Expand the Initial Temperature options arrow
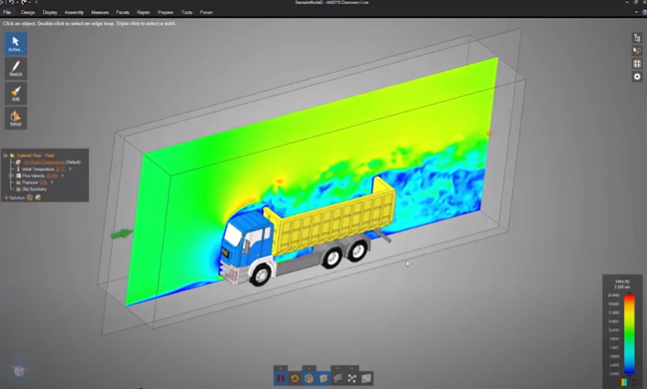 point(70,169)
